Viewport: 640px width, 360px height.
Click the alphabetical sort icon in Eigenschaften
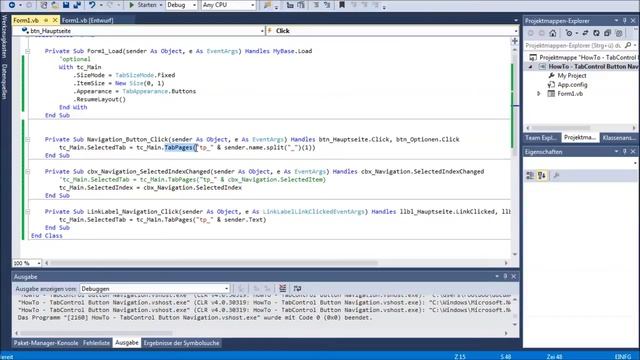(542, 176)
